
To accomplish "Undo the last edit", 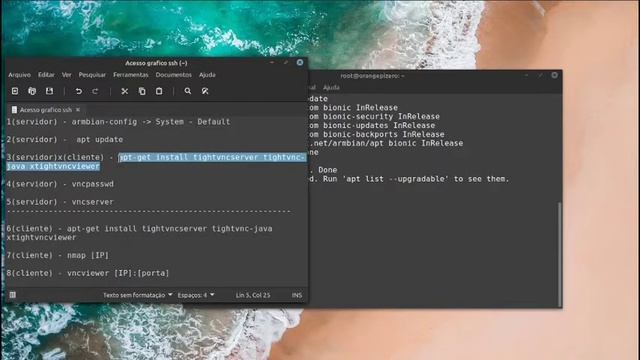I will [x=78, y=91].
